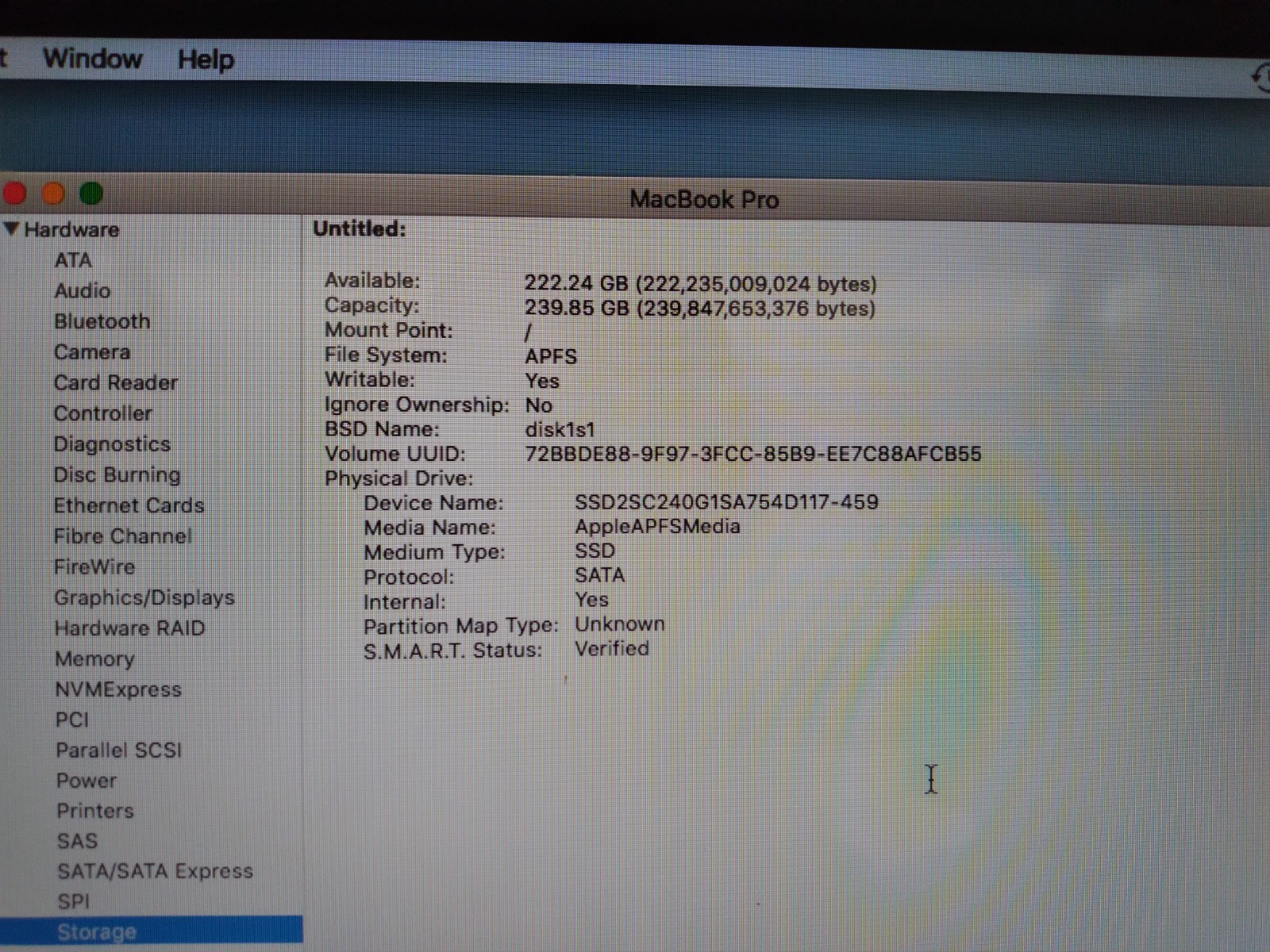Image resolution: width=1270 pixels, height=952 pixels.
Task: Select Card Reader in the sidebar
Action: [x=116, y=382]
